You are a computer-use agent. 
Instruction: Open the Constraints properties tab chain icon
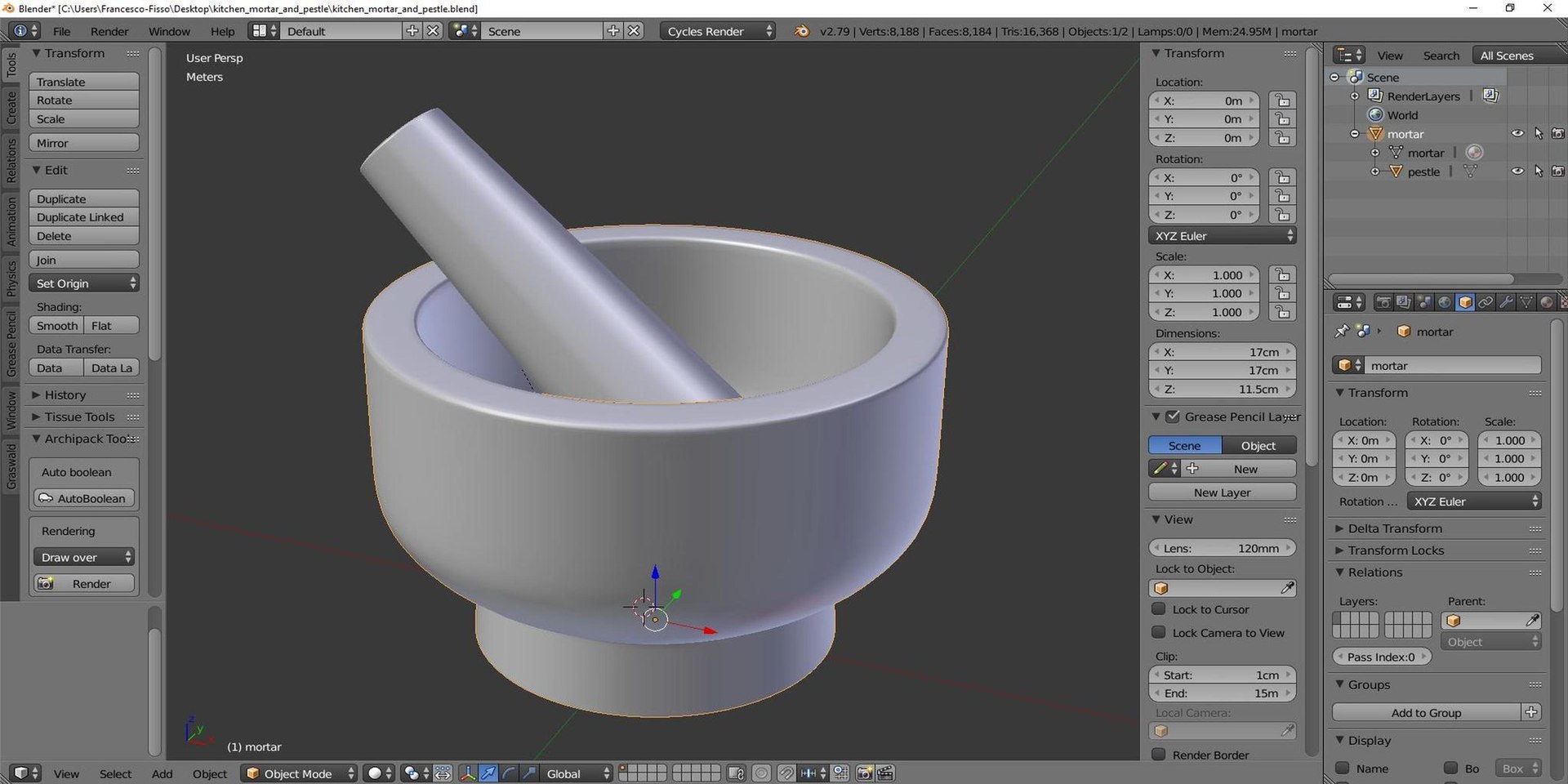pos(1486,303)
